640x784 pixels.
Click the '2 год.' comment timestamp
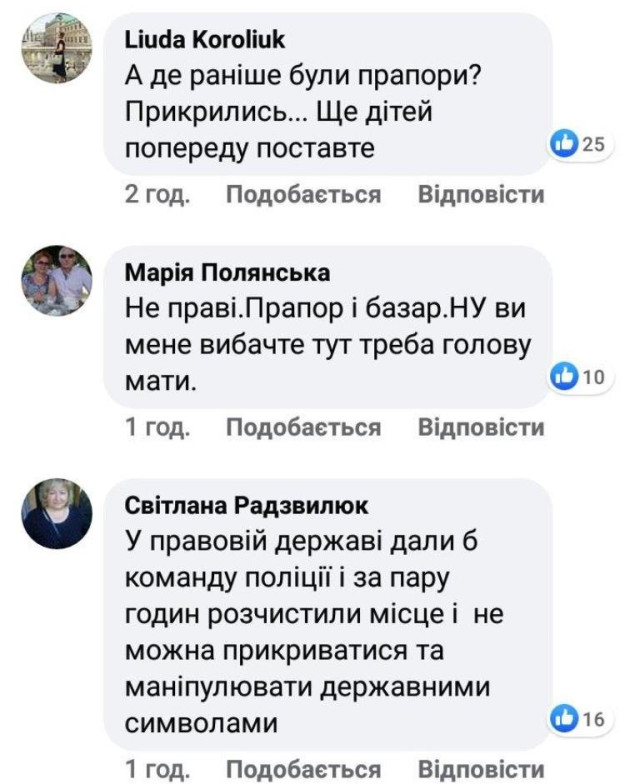pyautogui.click(x=157, y=194)
